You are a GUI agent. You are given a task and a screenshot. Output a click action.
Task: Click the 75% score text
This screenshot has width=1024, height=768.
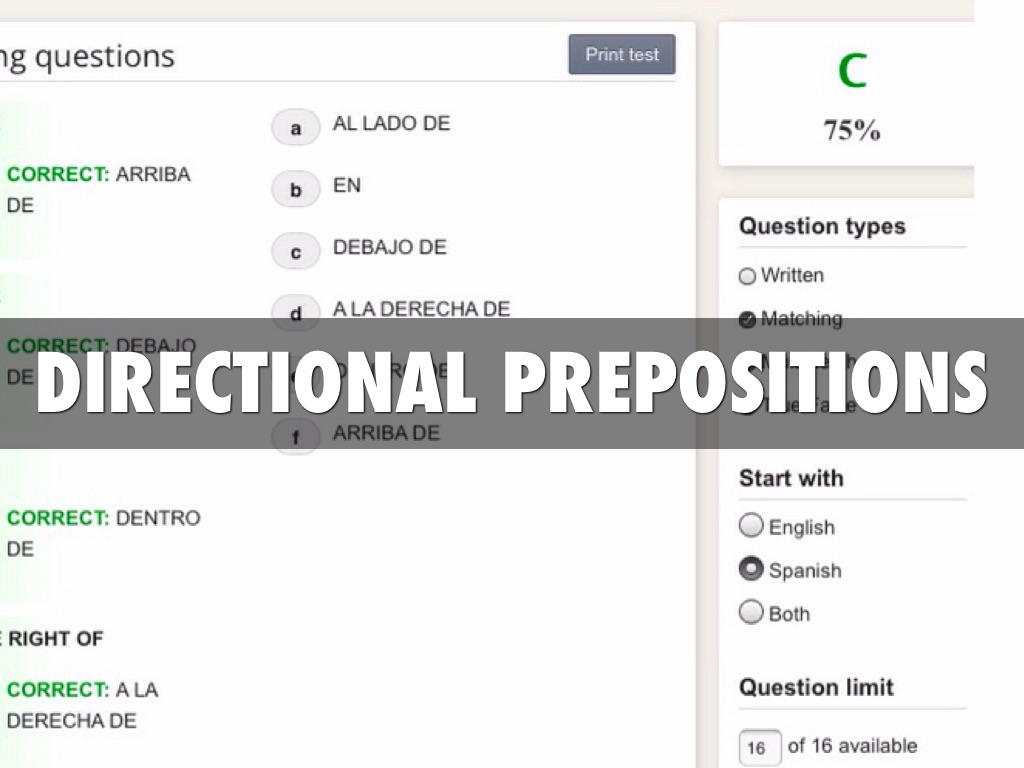click(852, 130)
